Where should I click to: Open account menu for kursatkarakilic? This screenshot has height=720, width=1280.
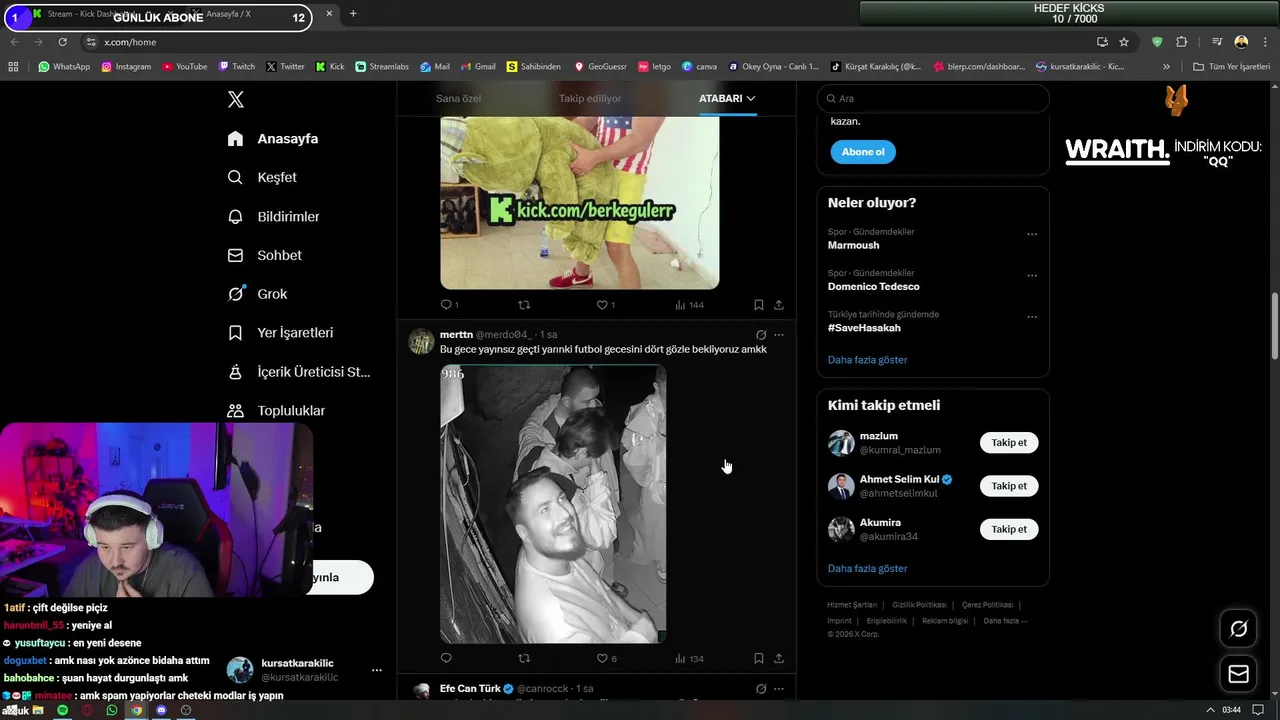pos(376,670)
